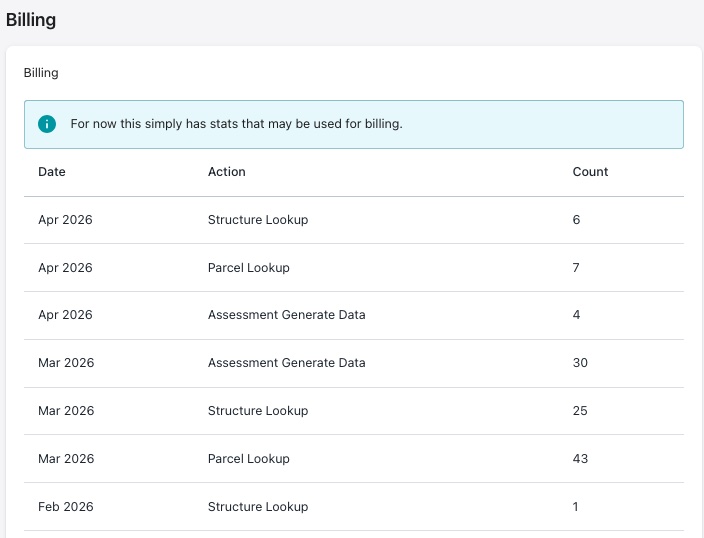The height and width of the screenshot is (538, 704).
Task: Click the count value 43
Action: [580, 459]
